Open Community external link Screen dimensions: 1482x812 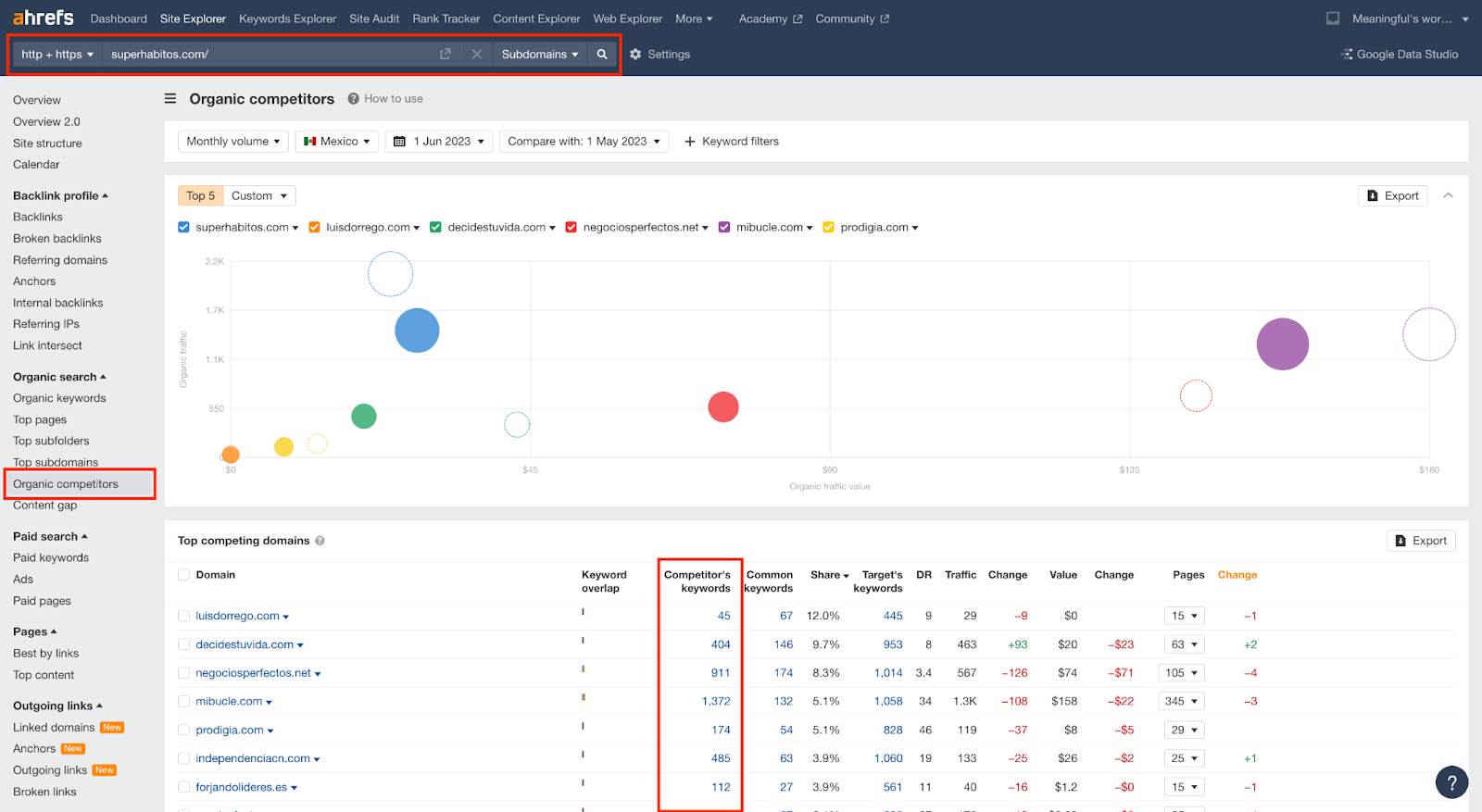coord(852,19)
